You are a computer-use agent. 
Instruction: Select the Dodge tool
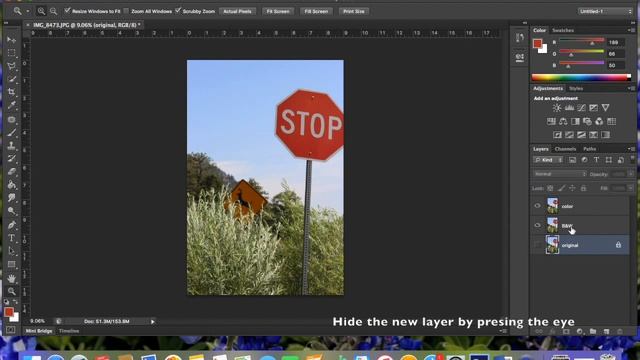(x=11, y=211)
